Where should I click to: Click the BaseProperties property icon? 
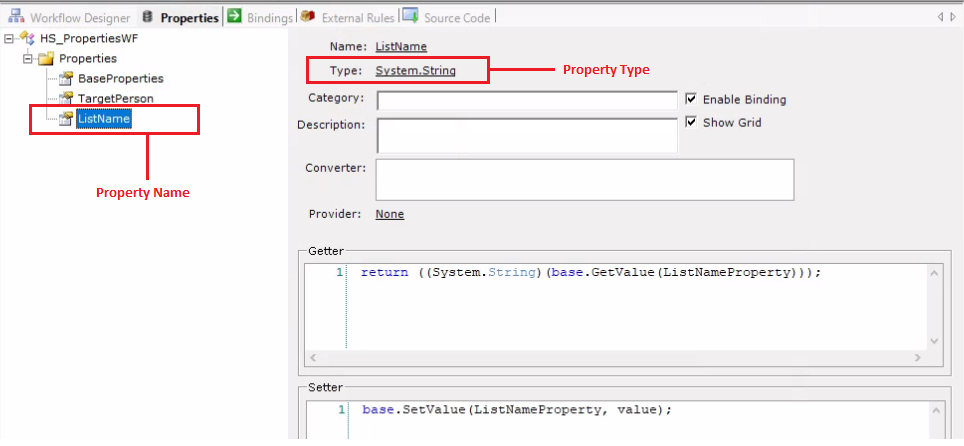click(66, 79)
